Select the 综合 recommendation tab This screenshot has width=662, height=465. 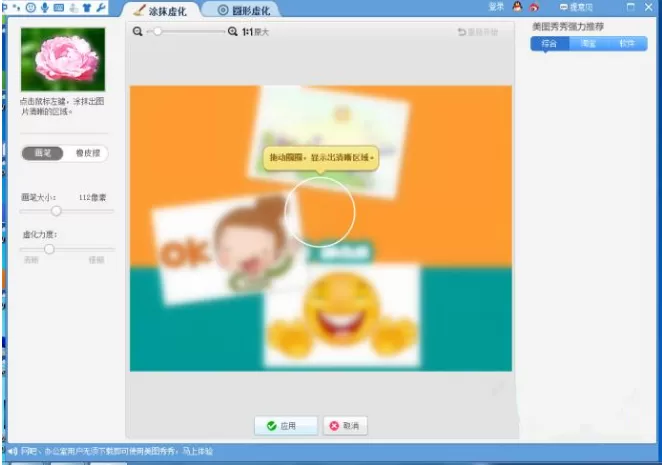coord(549,44)
